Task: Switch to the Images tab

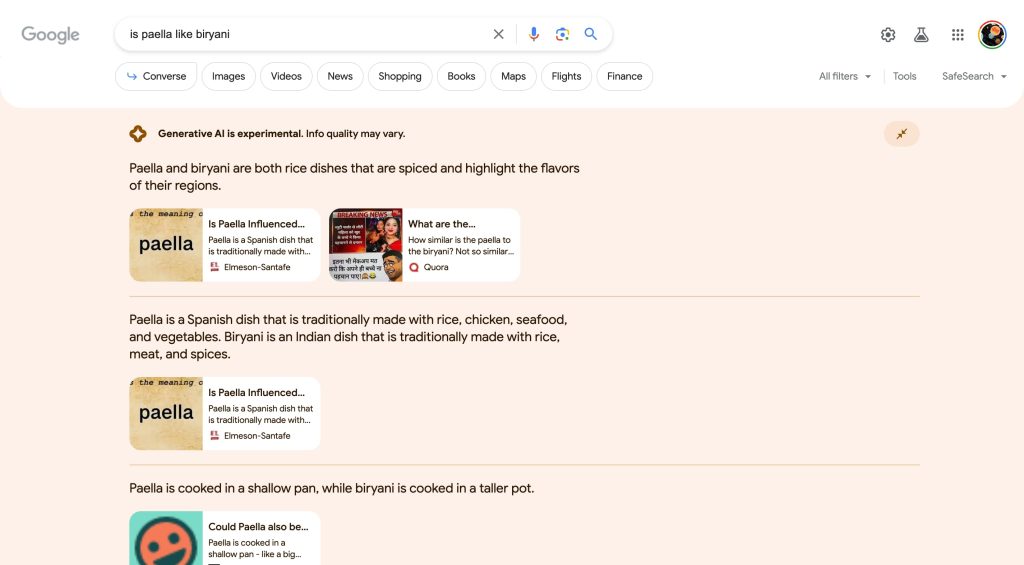Action: [228, 76]
